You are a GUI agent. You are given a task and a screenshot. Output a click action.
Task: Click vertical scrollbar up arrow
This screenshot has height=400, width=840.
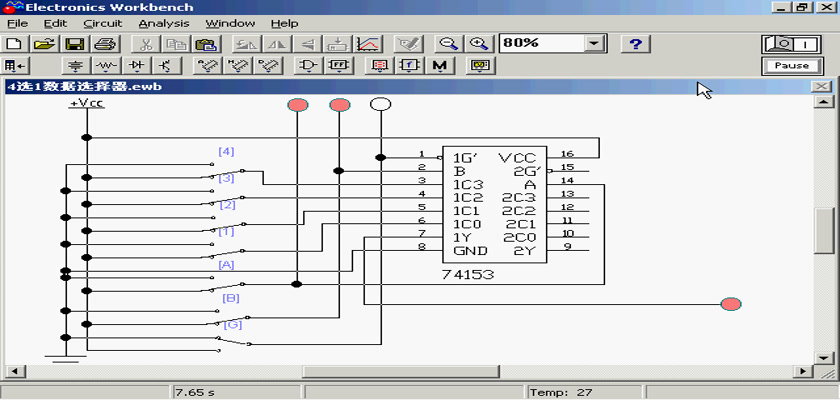click(x=823, y=102)
